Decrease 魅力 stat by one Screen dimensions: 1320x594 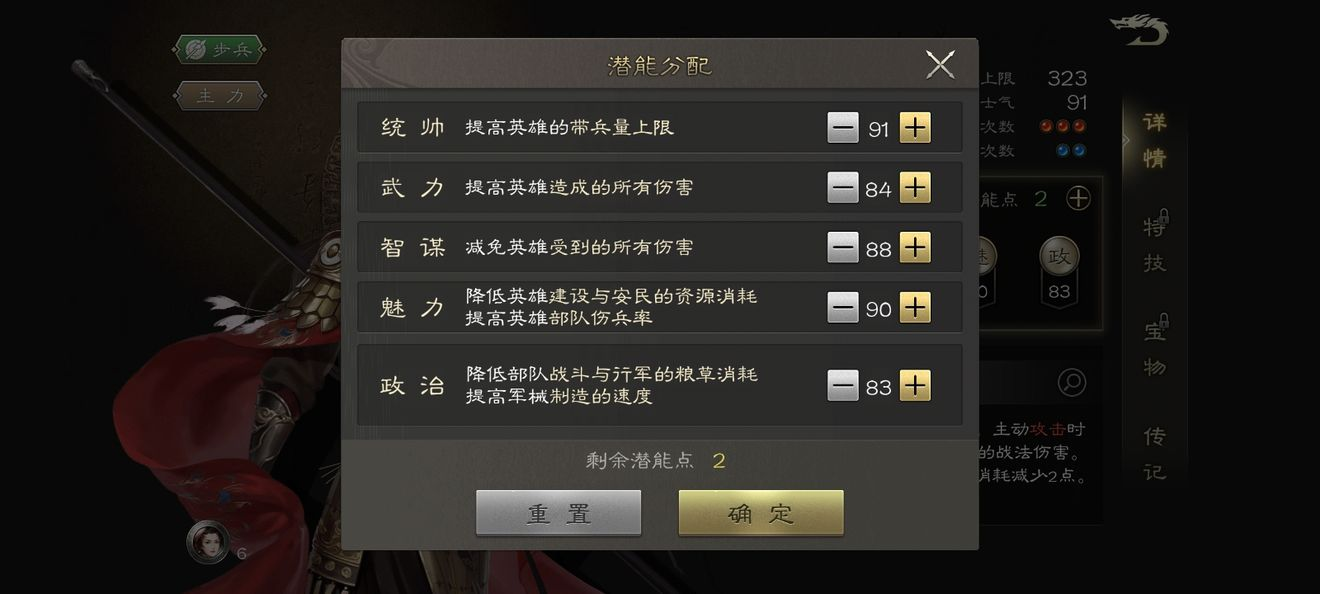pos(843,308)
